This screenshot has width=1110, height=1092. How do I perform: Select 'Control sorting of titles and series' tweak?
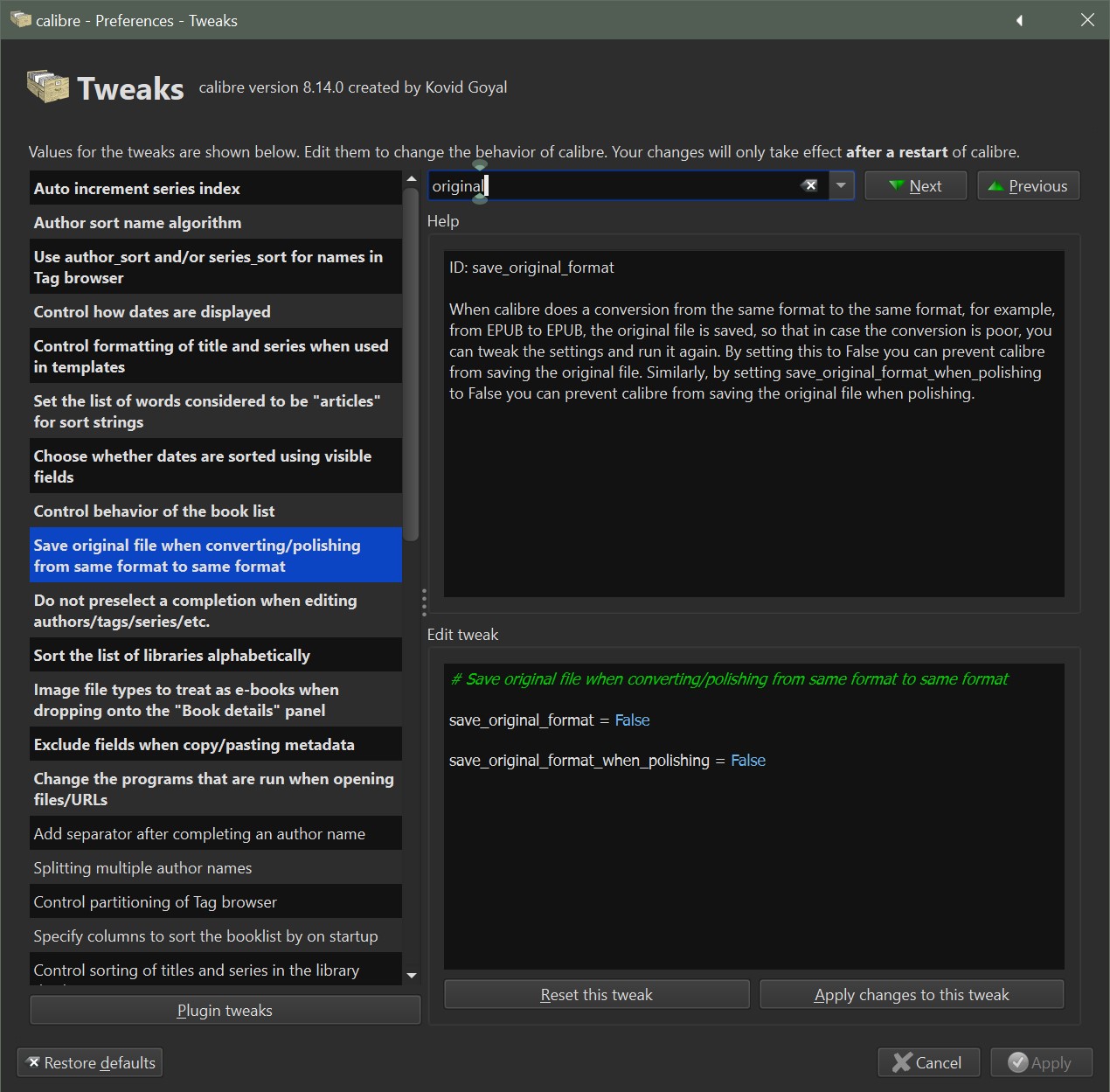point(216,970)
